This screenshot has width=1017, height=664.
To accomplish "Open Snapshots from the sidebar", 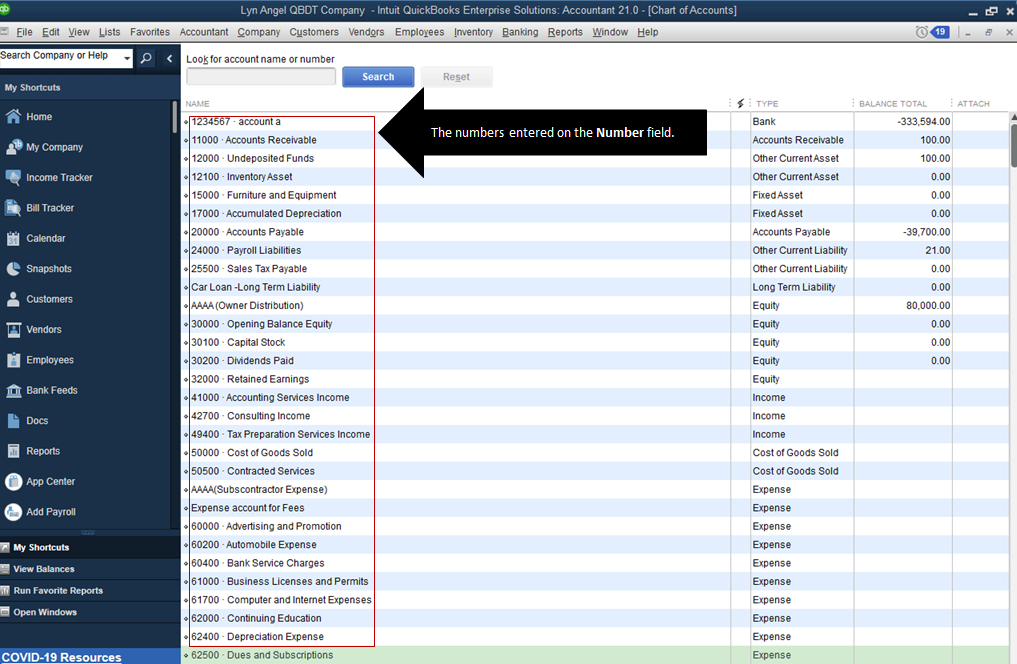I will 14,269.
